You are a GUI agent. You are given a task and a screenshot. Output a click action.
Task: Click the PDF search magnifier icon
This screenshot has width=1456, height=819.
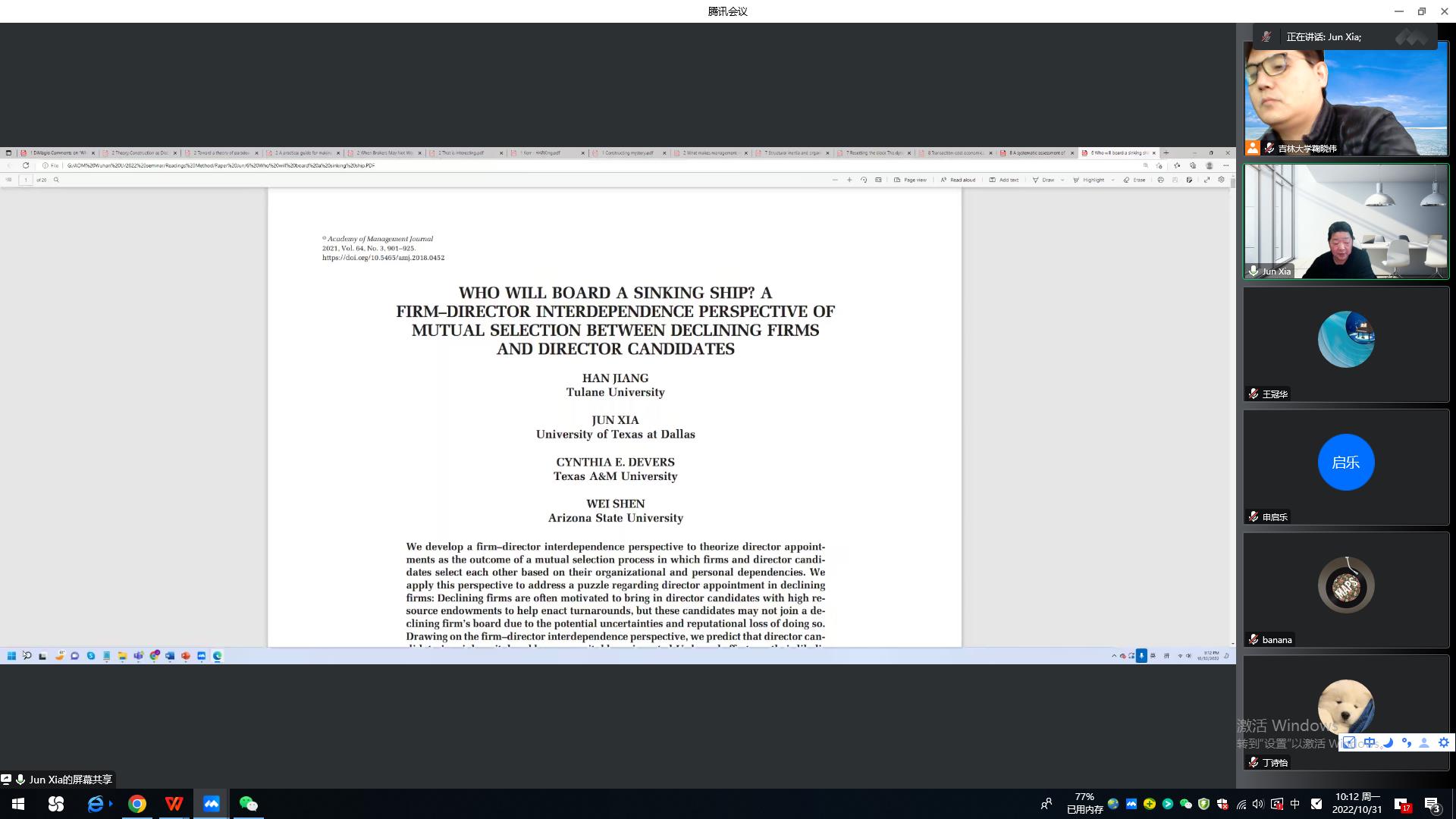tap(56, 180)
